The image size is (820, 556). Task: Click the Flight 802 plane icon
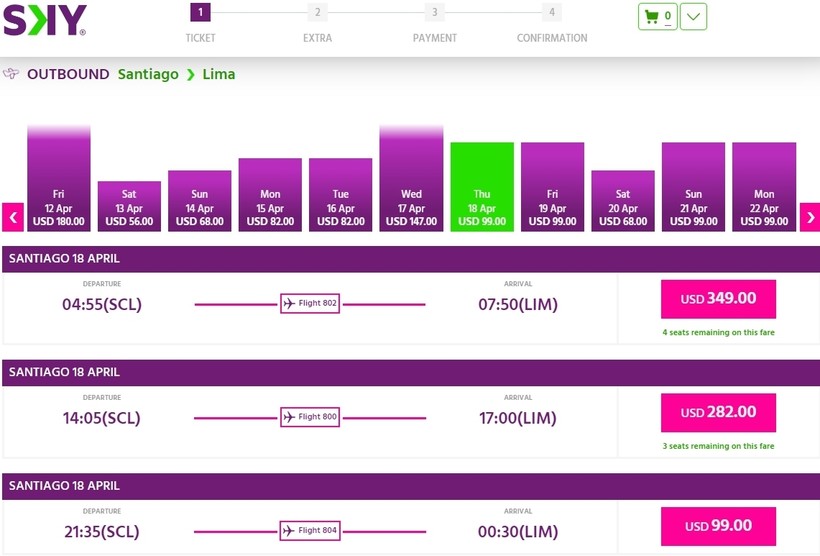290,303
